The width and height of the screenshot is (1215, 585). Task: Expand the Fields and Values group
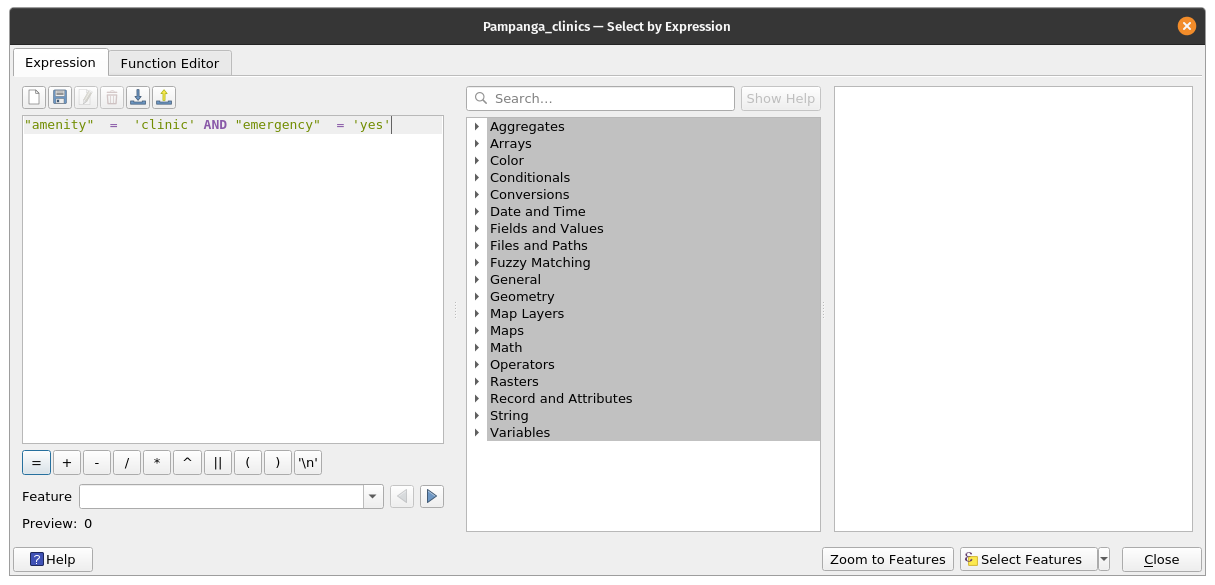pyautogui.click(x=477, y=229)
